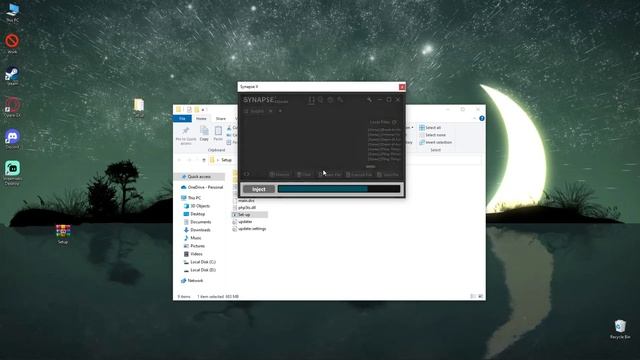
Task: Click the Copy ribbon icon in Explorer
Action: point(204,134)
